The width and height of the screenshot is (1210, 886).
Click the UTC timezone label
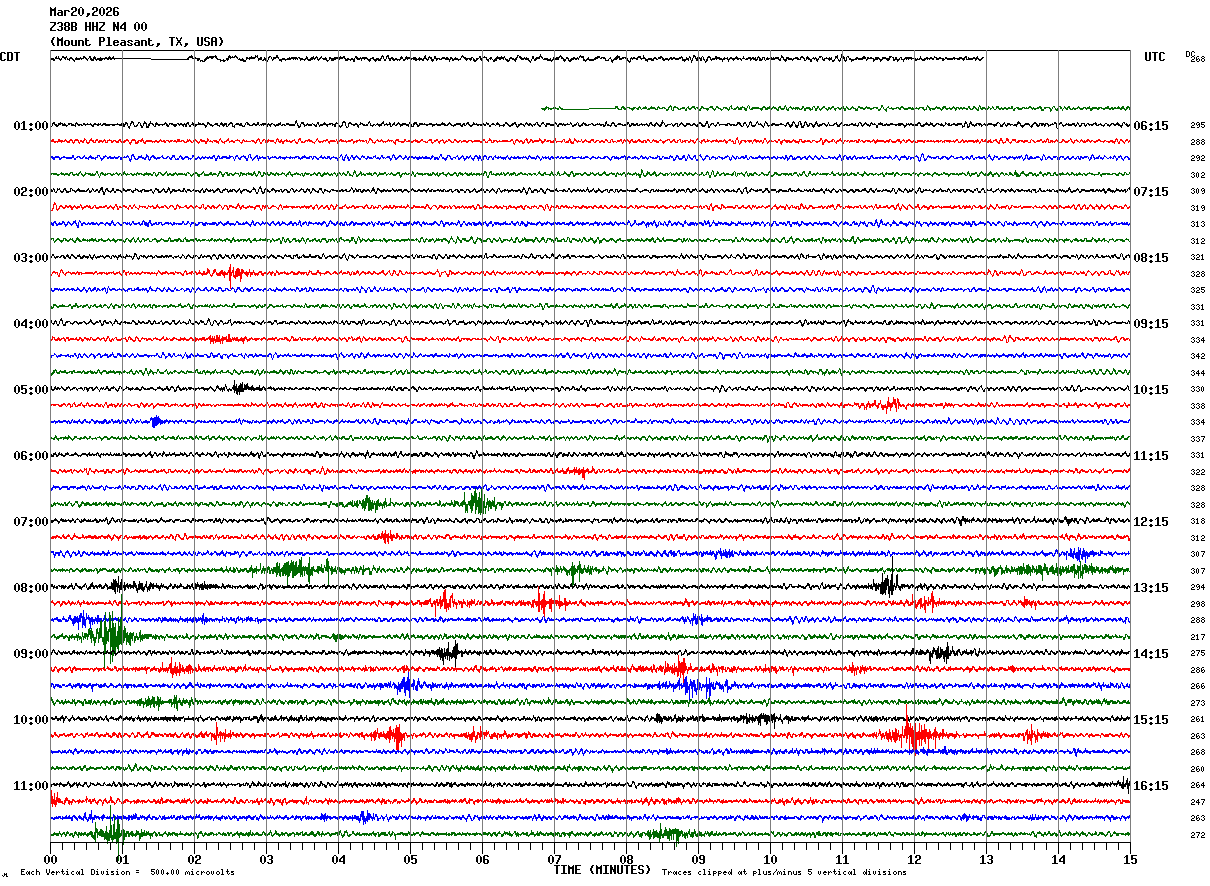pos(1155,57)
